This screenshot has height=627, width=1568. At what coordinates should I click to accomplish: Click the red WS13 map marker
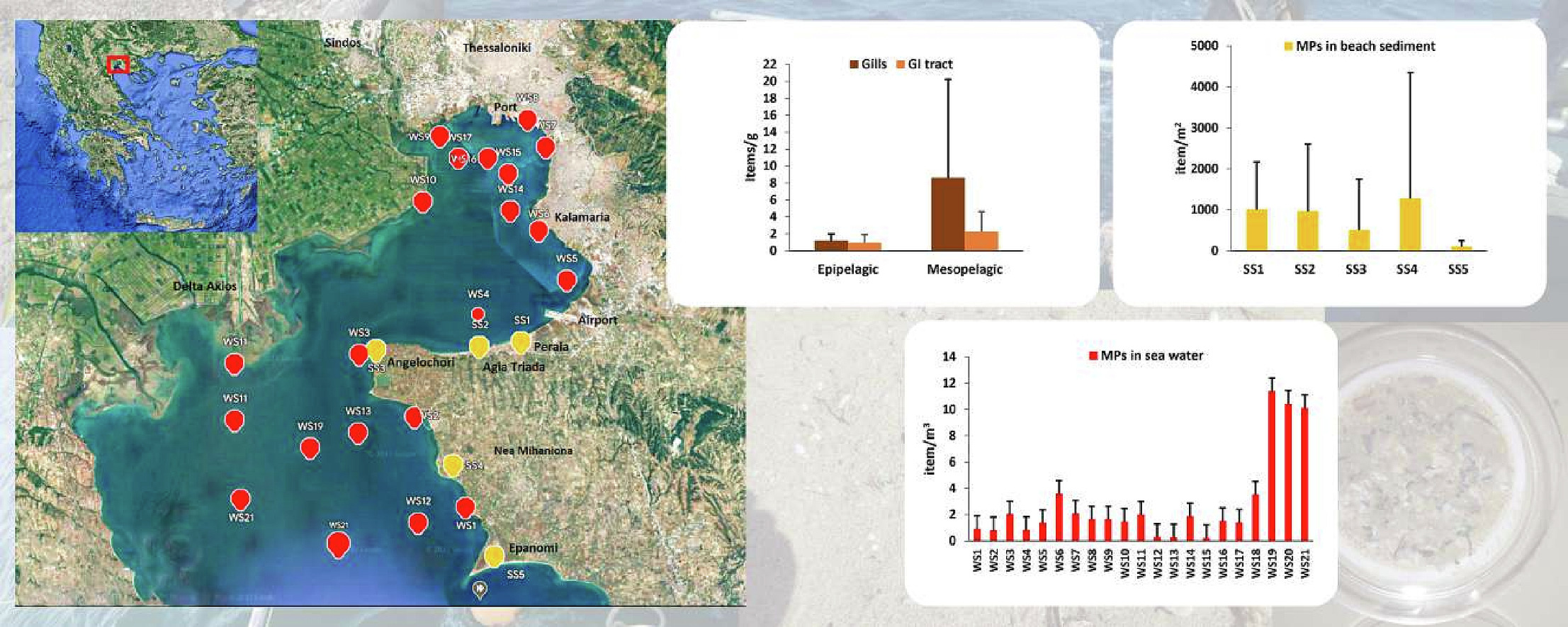358,433
